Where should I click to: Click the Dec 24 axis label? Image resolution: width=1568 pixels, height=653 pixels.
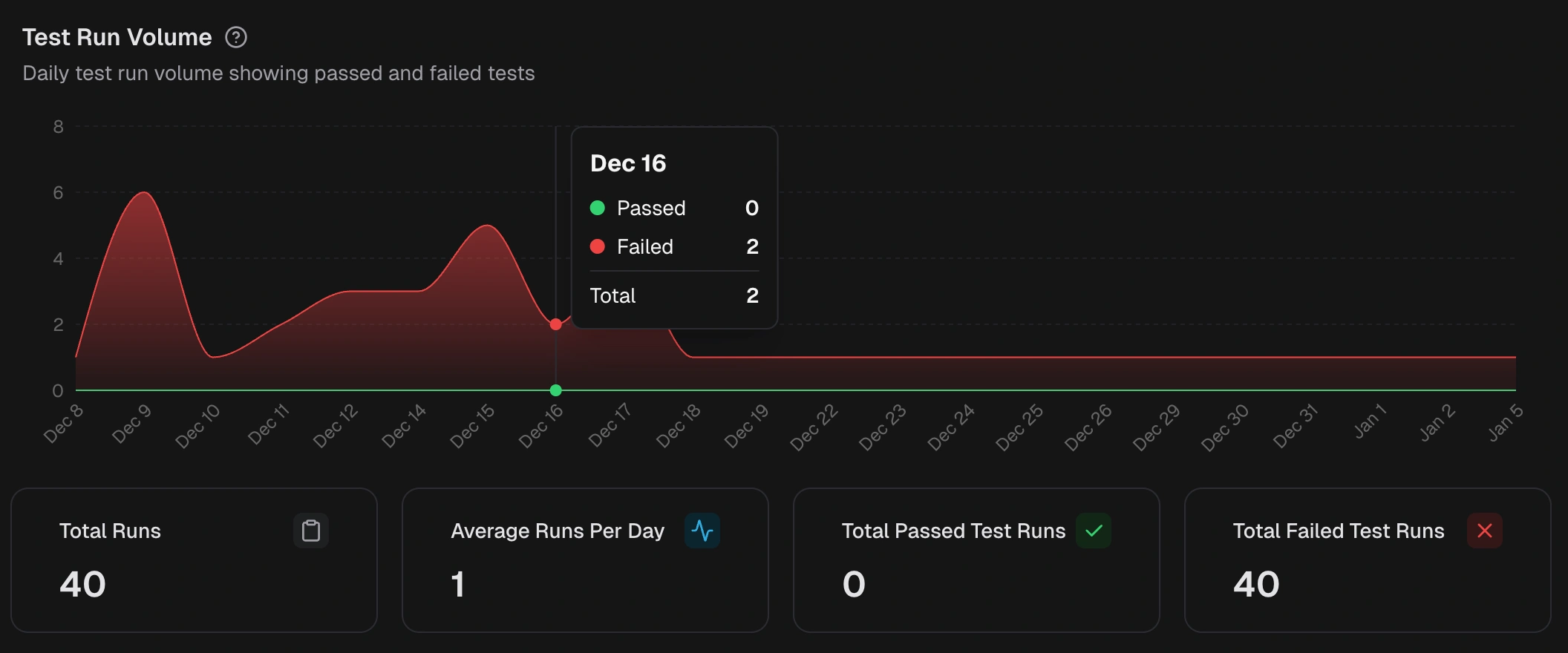tap(951, 427)
